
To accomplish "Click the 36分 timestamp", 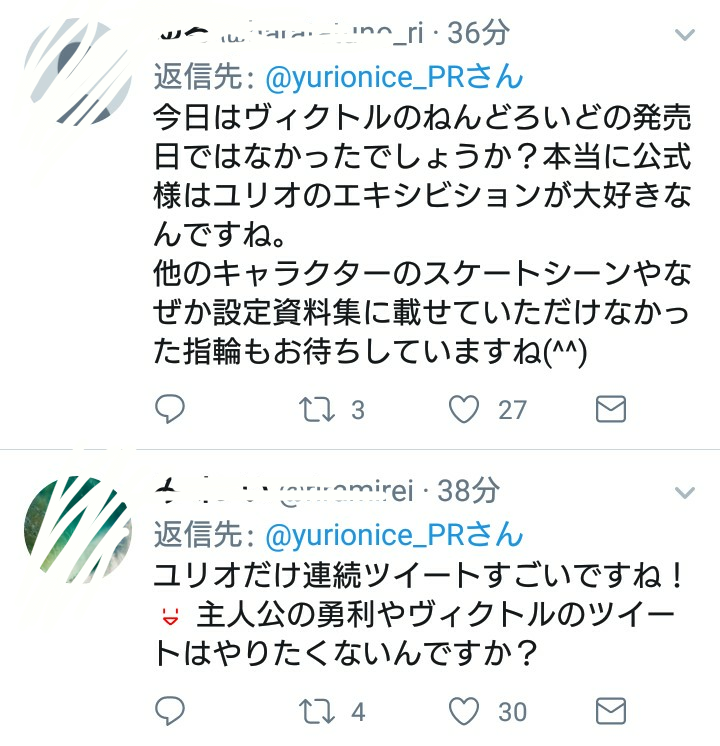I will (x=478, y=33).
